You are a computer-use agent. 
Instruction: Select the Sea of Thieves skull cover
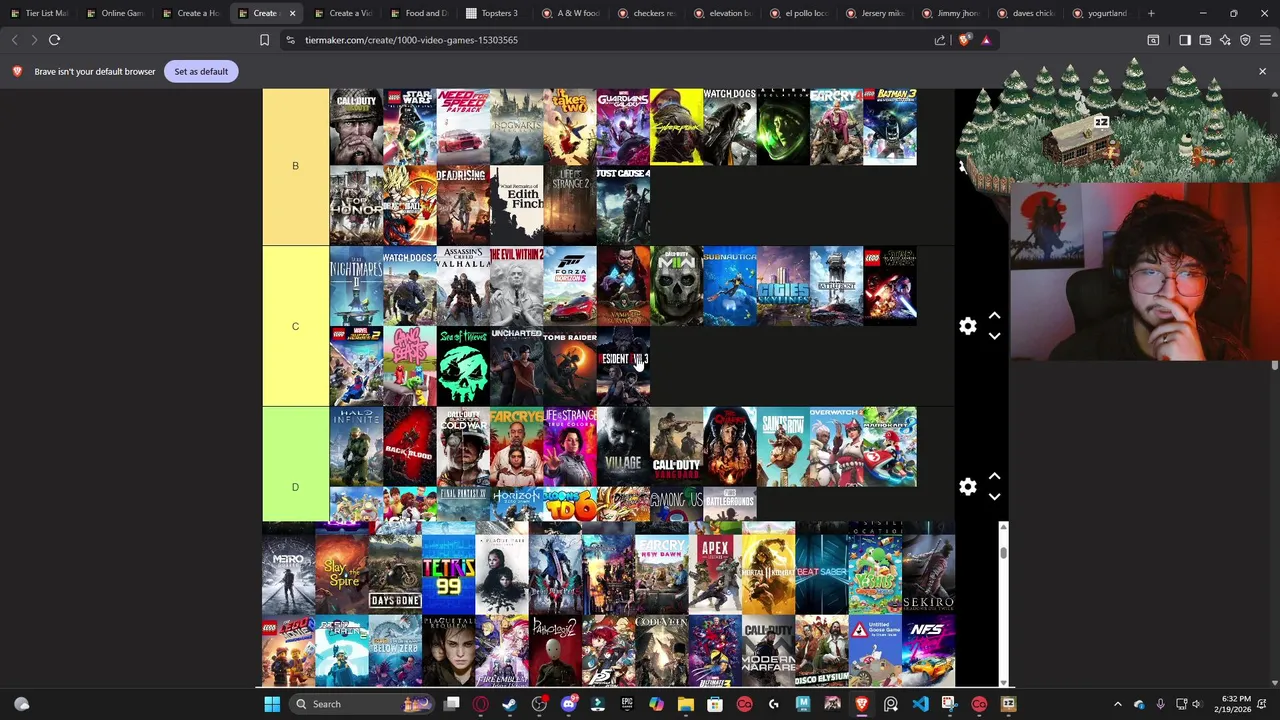pos(463,366)
